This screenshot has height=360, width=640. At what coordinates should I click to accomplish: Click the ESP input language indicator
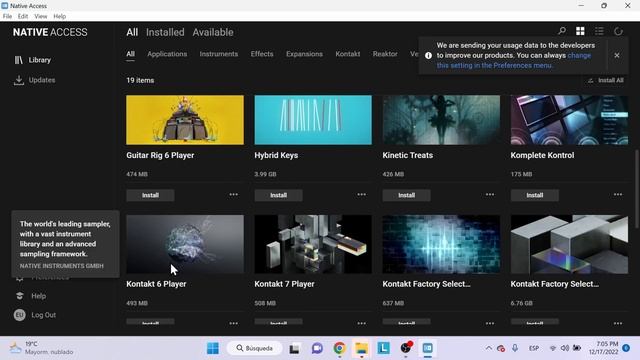point(534,348)
